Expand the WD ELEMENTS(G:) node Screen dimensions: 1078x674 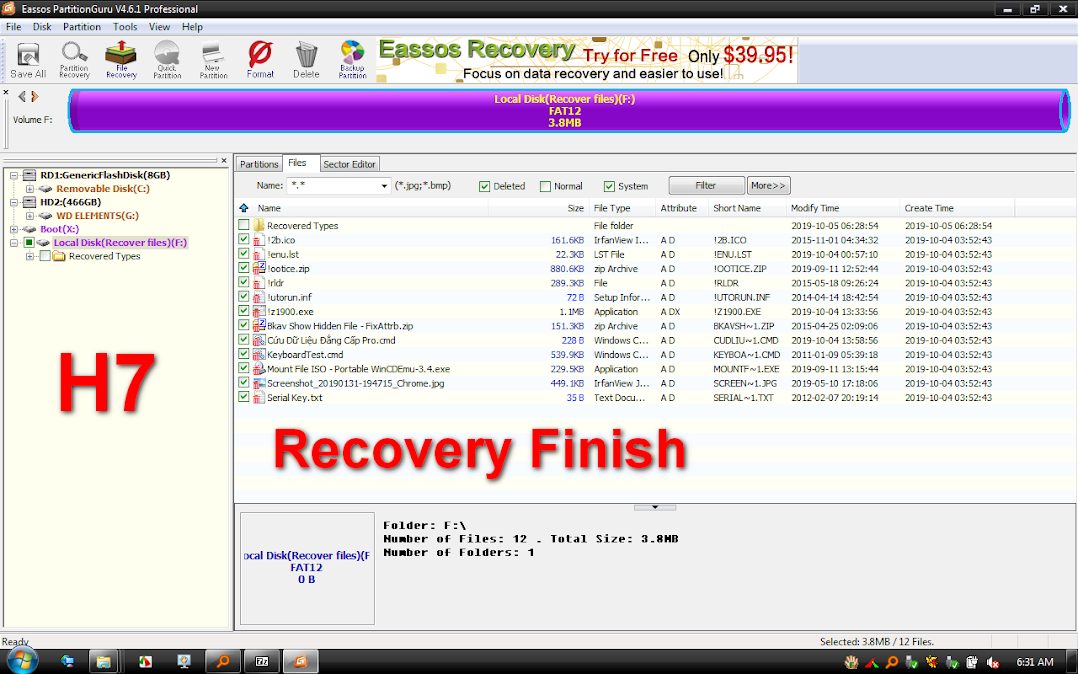(30, 216)
